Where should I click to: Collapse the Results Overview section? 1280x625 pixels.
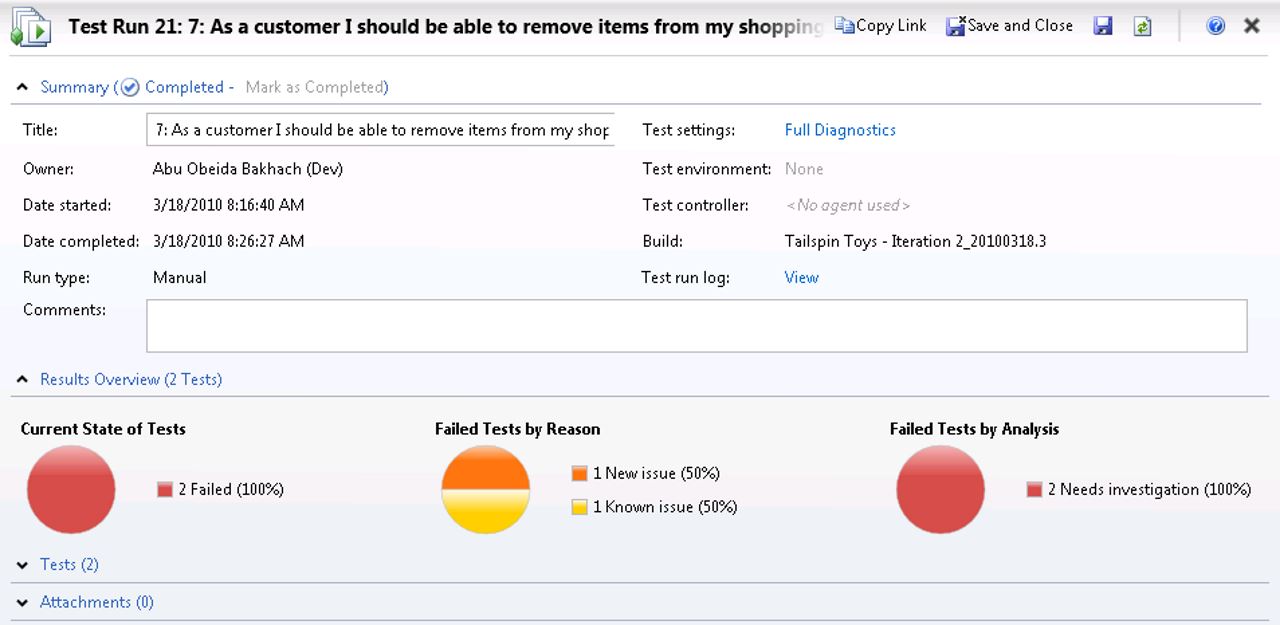coord(23,380)
